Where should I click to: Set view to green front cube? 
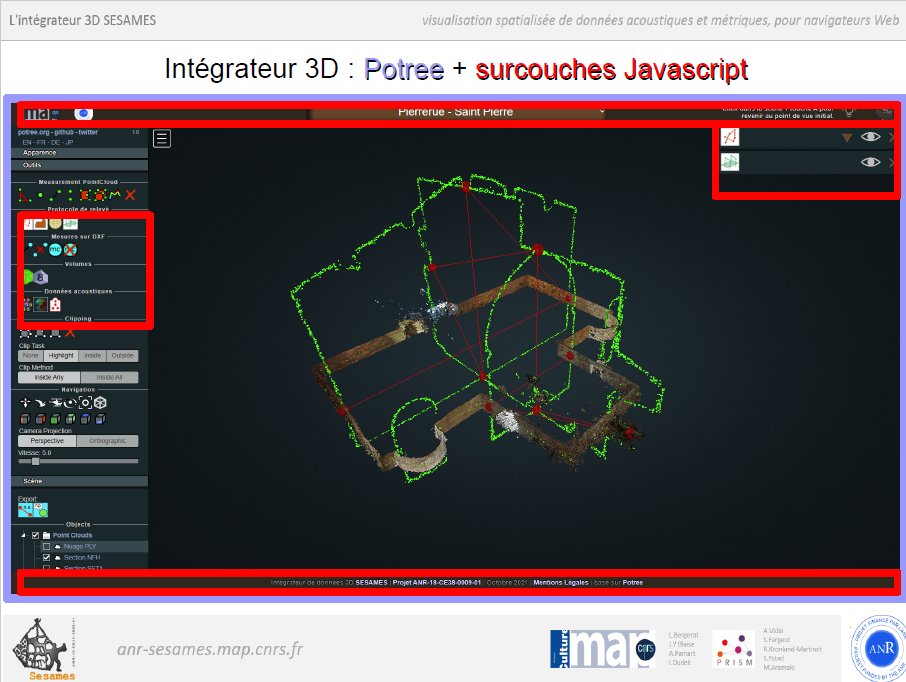tap(55, 419)
